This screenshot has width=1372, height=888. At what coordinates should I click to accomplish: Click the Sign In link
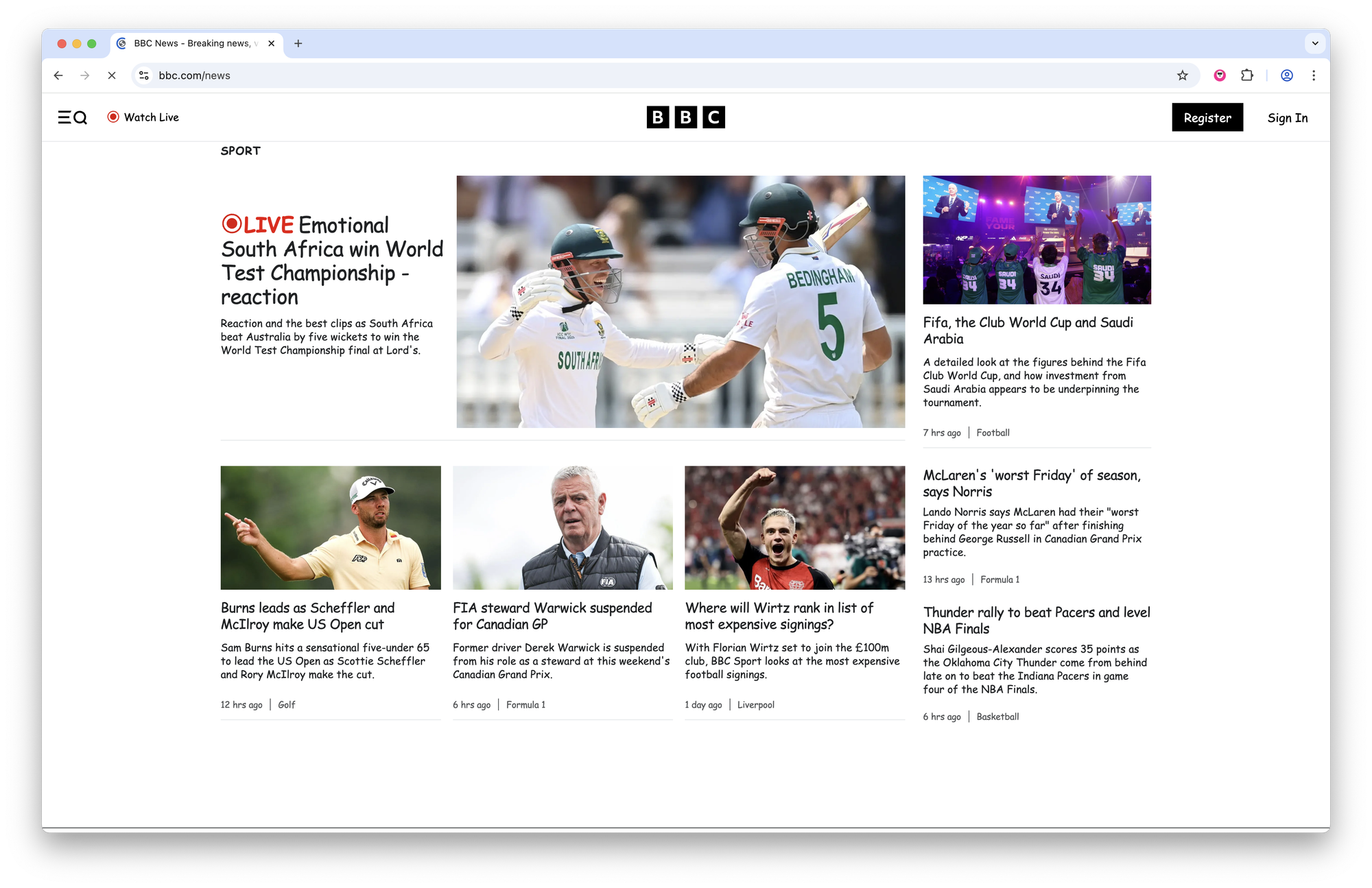point(1287,118)
